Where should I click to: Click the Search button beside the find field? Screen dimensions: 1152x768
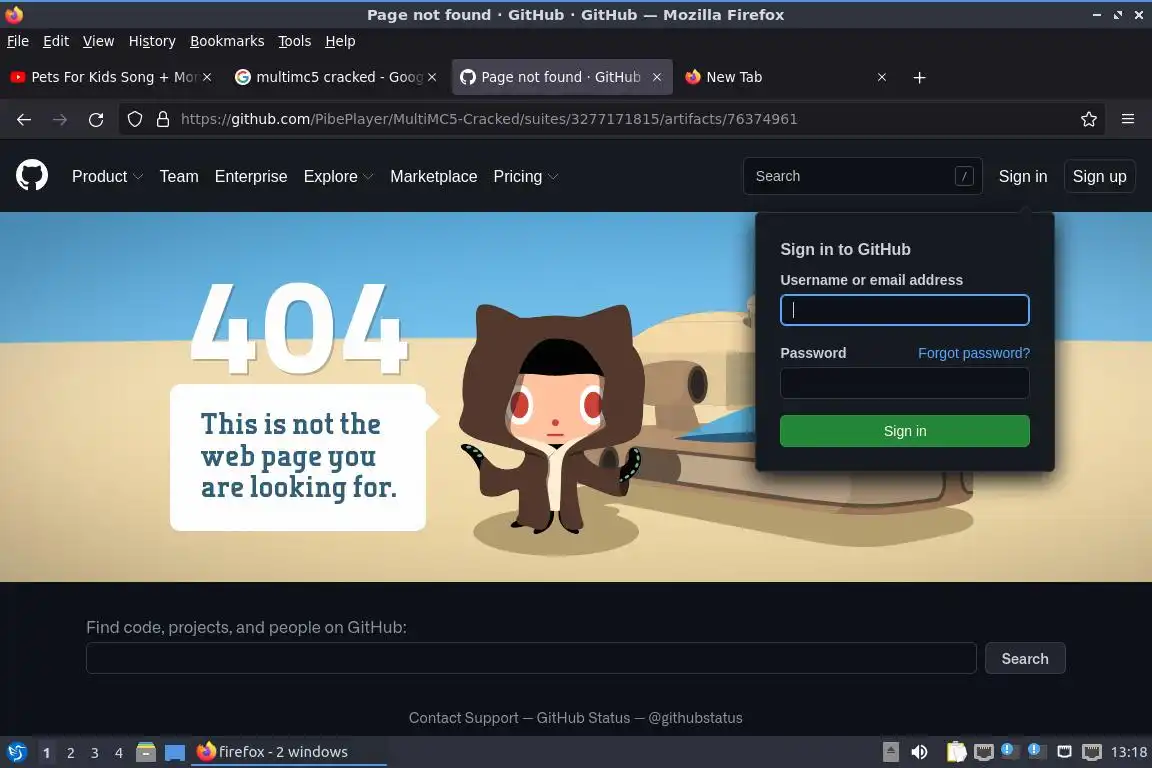(1025, 658)
